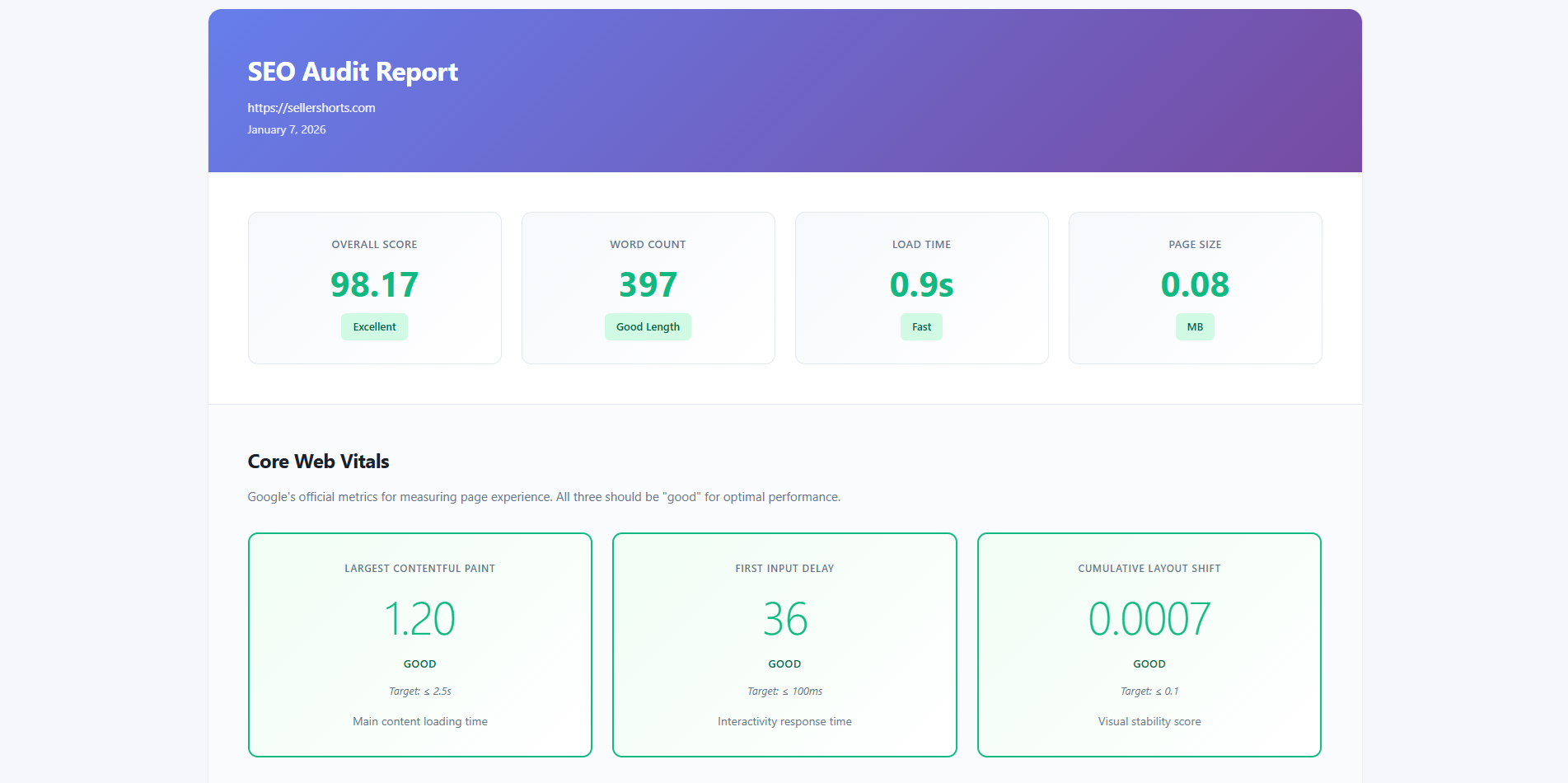Click the SEO Audit Report heading
This screenshot has height=783, width=1568.
pyautogui.click(x=353, y=73)
